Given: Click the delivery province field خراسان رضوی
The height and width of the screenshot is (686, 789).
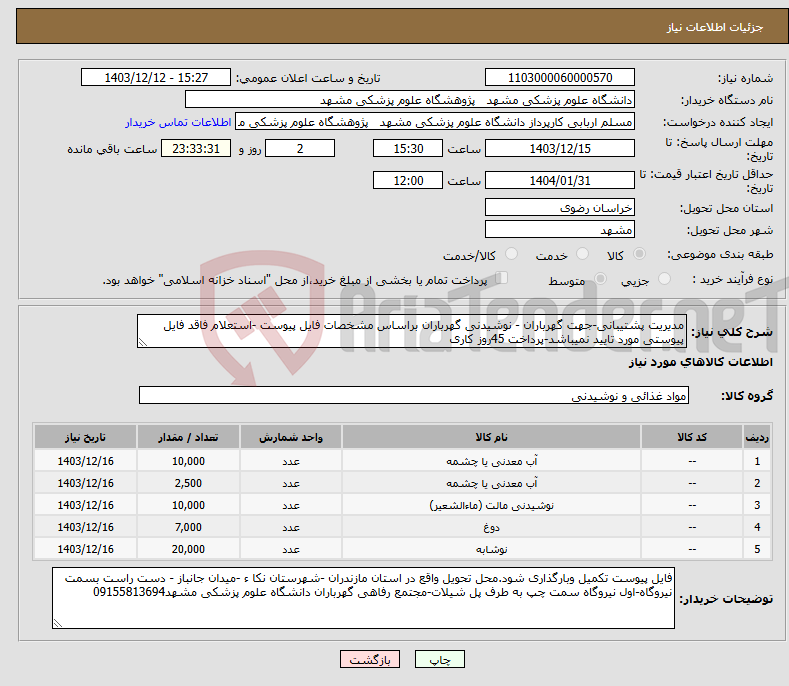Looking at the screenshot, I should click(x=560, y=207).
